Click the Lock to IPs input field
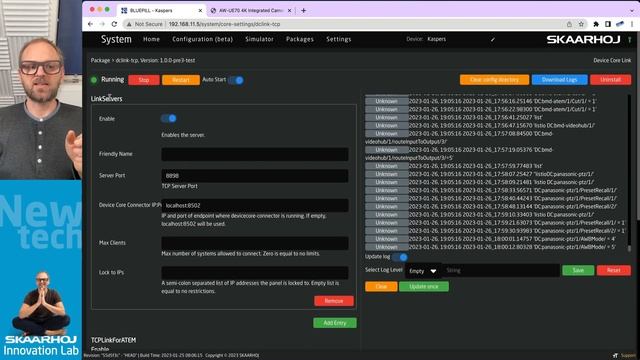This screenshot has height=360, width=640. (x=255, y=272)
